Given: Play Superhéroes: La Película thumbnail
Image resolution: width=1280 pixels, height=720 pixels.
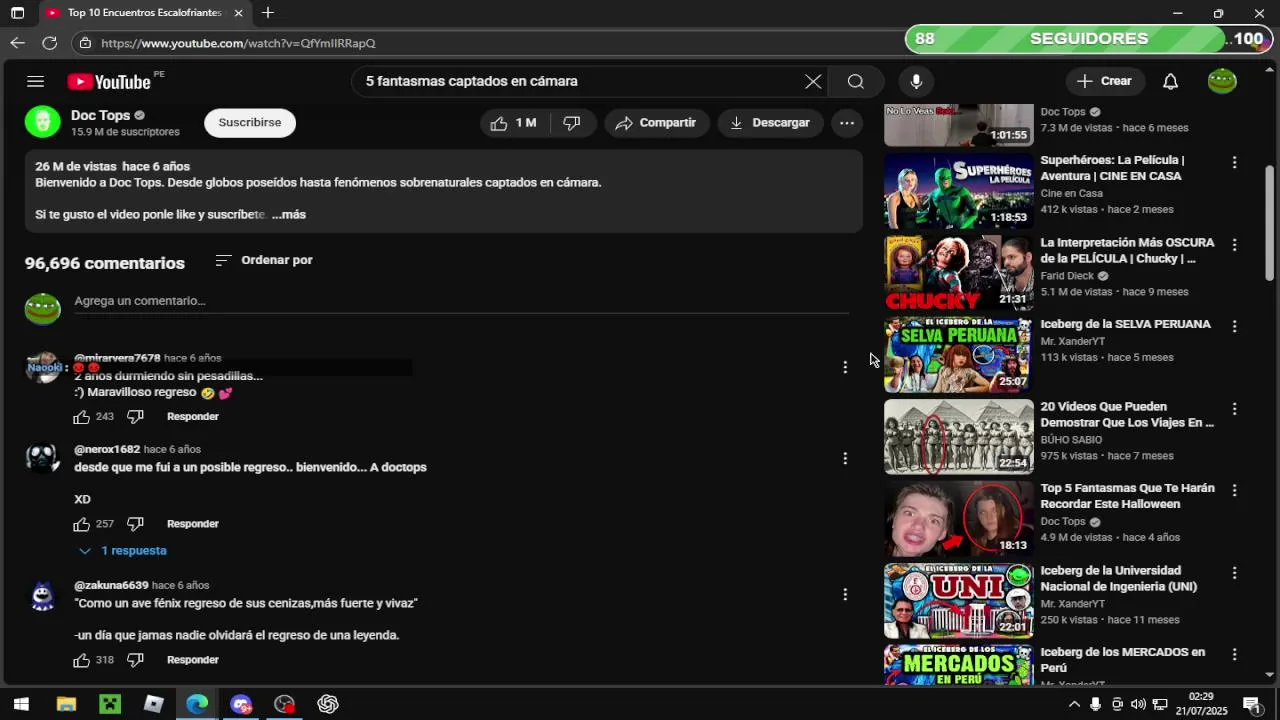Looking at the screenshot, I should [958, 190].
